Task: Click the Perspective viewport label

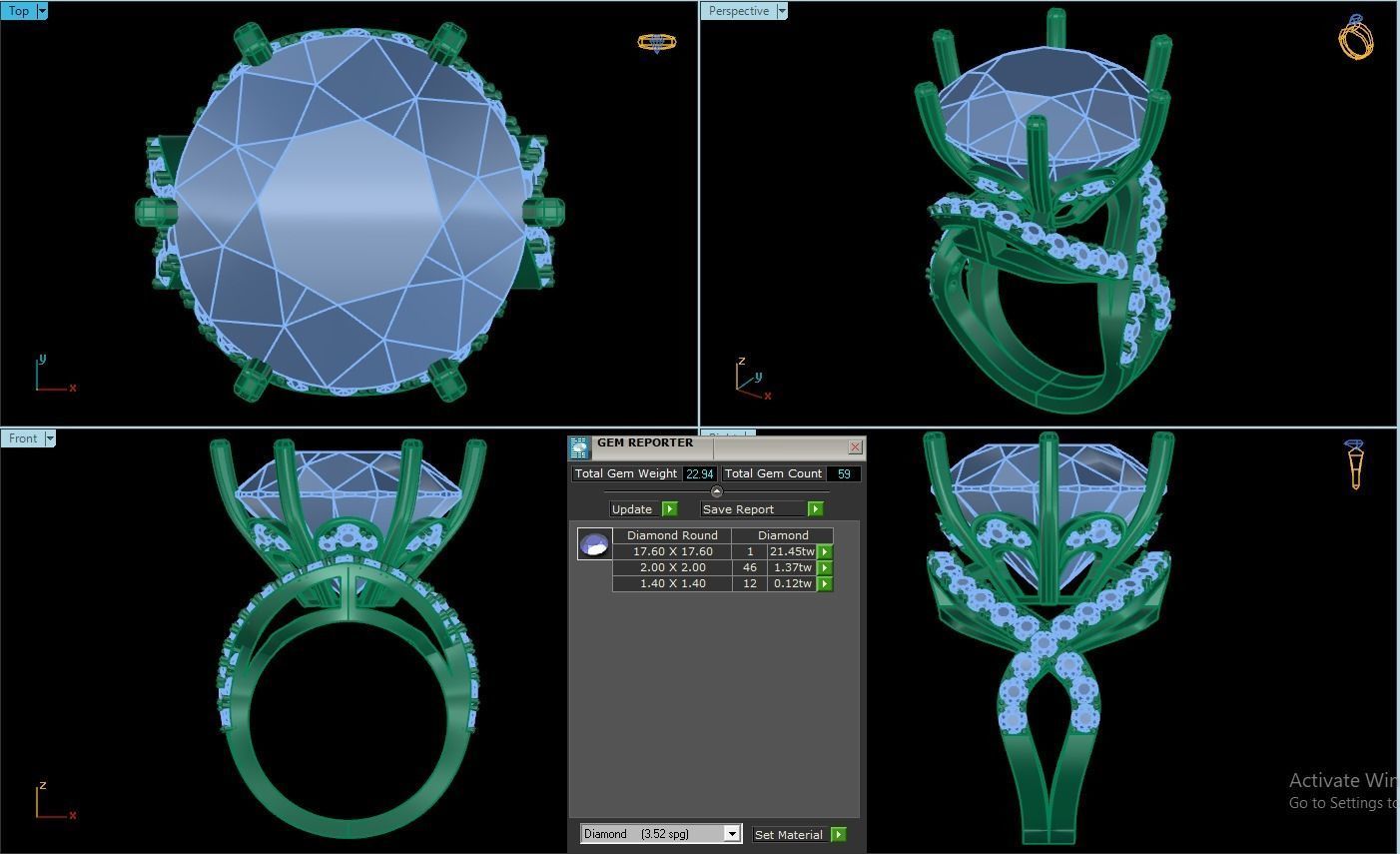Action: pyautogui.click(x=739, y=11)
